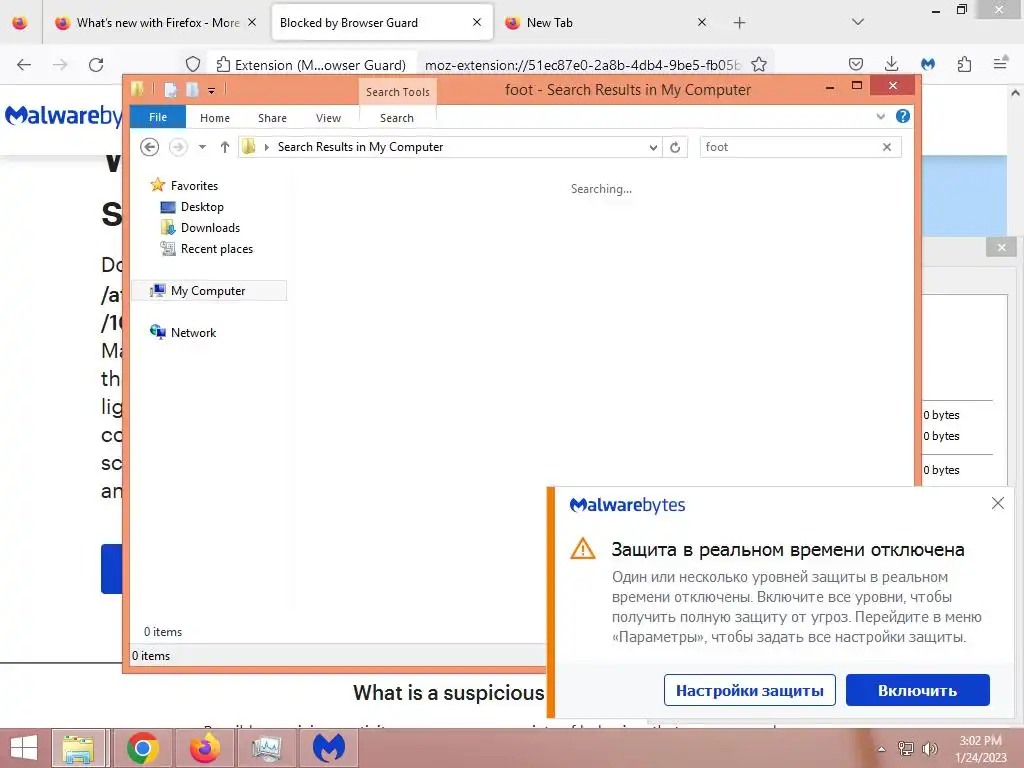Image resolution: width=1024 pixels, height=768 pixels.
Task: Go up one folder level
Action: point(225,147)
